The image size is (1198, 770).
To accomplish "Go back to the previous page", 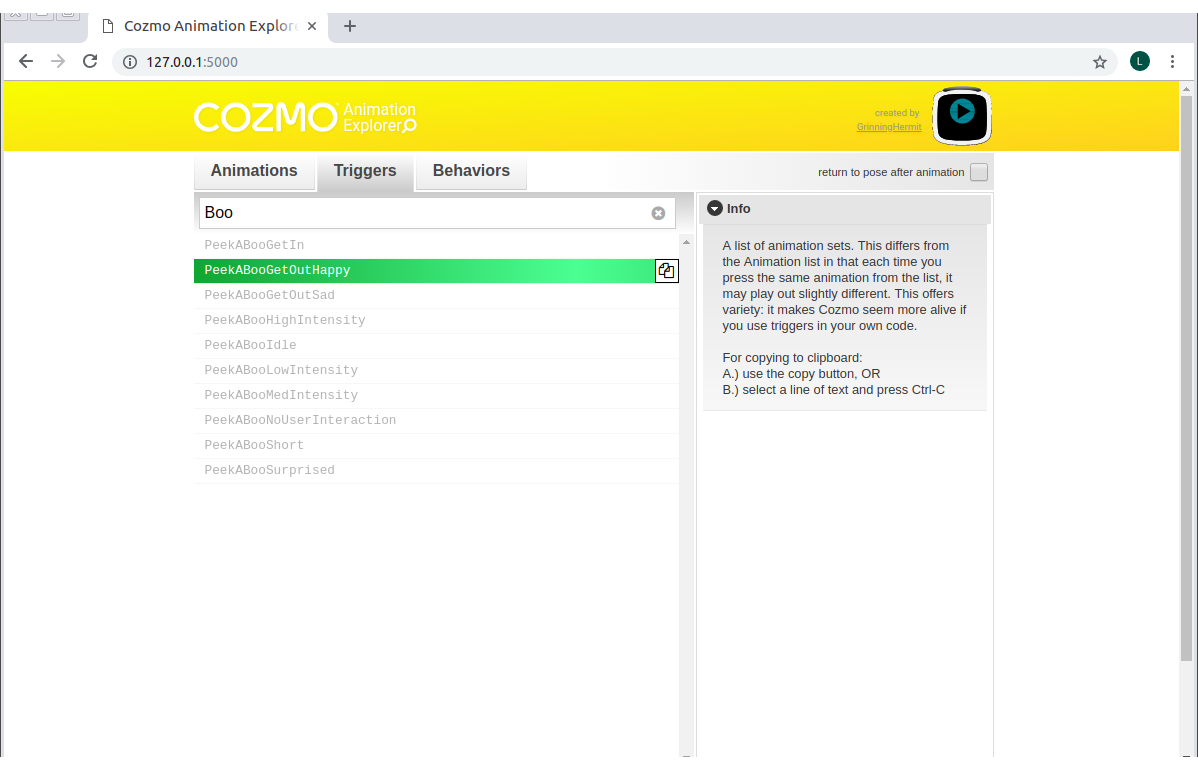I will tap(26, 62).
